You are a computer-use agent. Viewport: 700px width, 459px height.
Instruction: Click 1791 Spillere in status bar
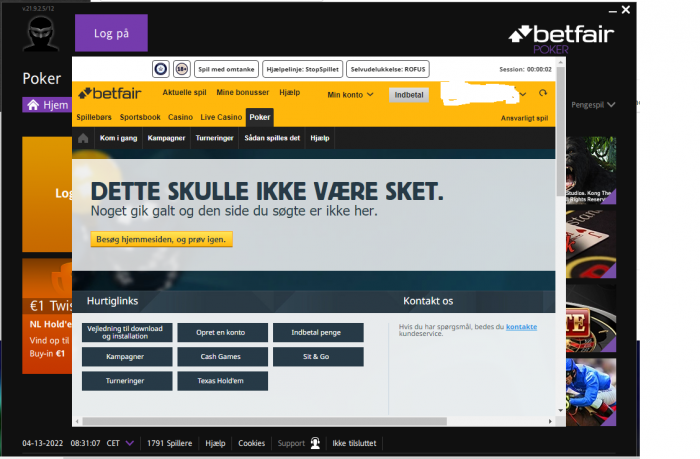tap(170, 443)
